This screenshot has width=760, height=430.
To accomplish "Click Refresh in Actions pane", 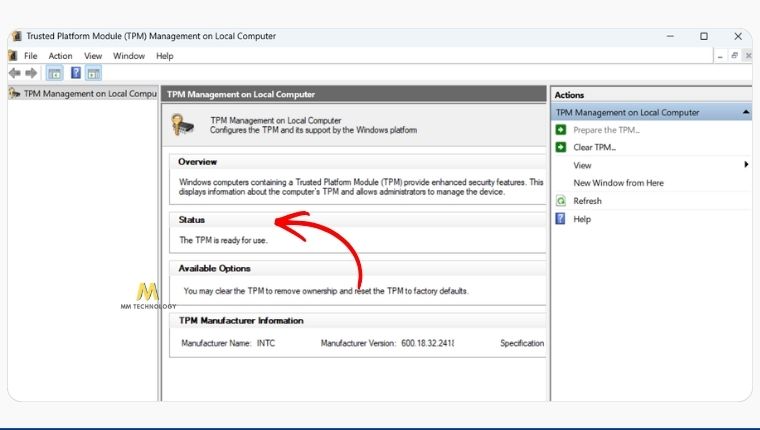I will (587, 201).
